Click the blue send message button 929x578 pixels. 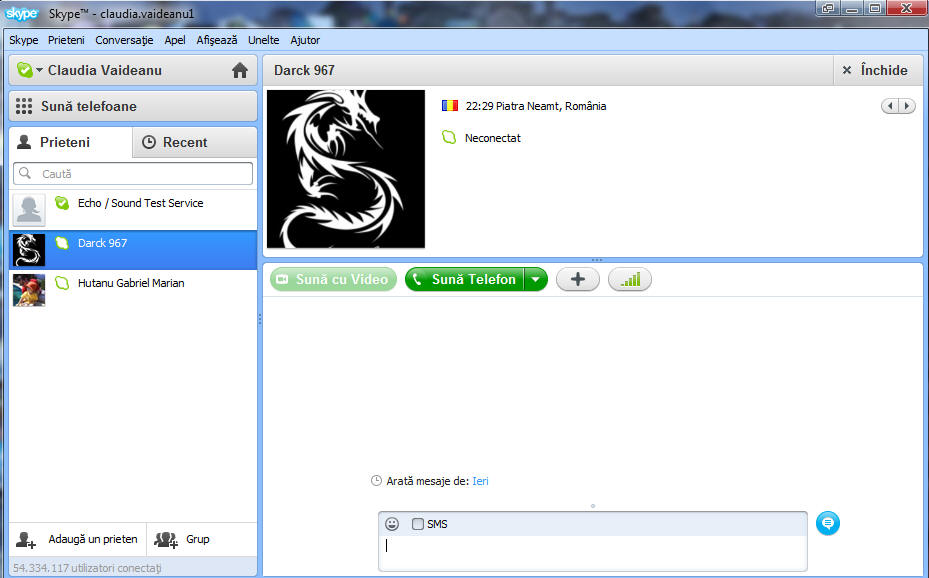pyautogui.click(x=827, y=523)
